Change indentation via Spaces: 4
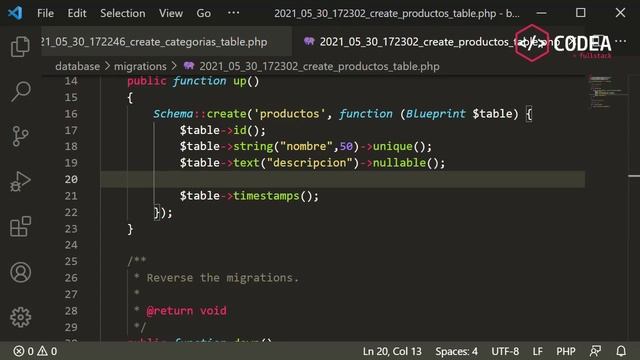 click(x=456, y=351)
